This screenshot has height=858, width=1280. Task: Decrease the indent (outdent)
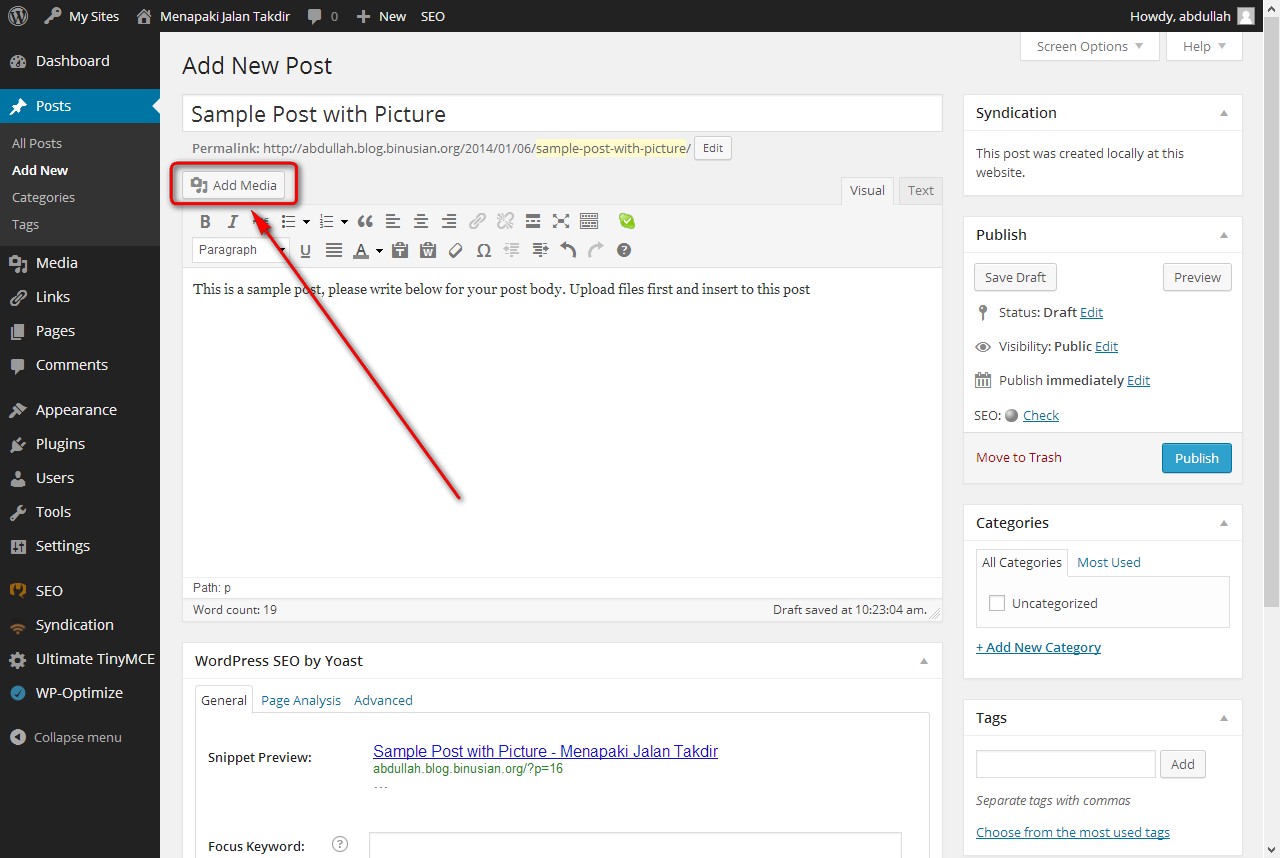512,250
